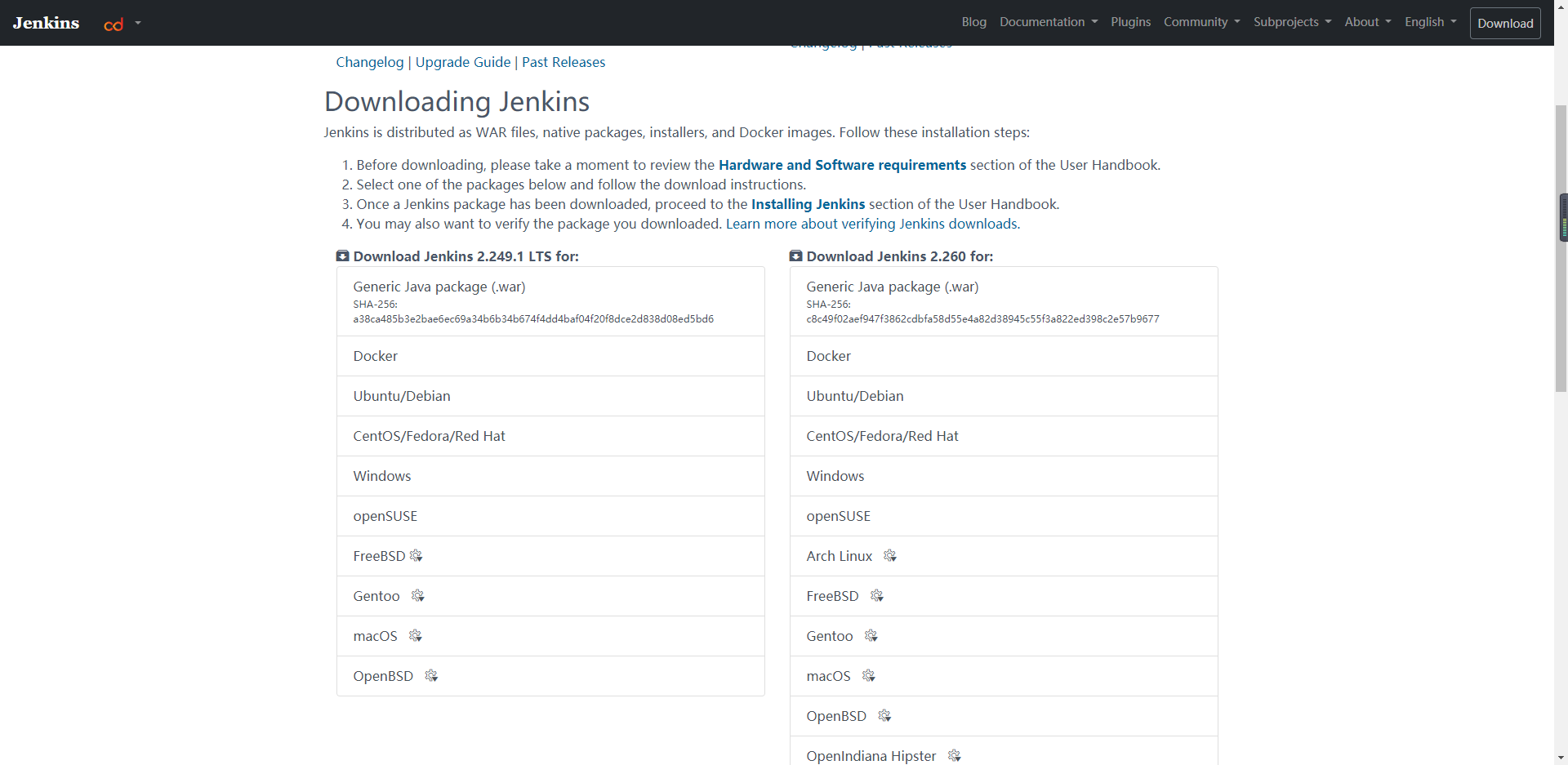Click the vertical scrollbar thumb
1568x765 pixels.
click(x=1561, y=248)
